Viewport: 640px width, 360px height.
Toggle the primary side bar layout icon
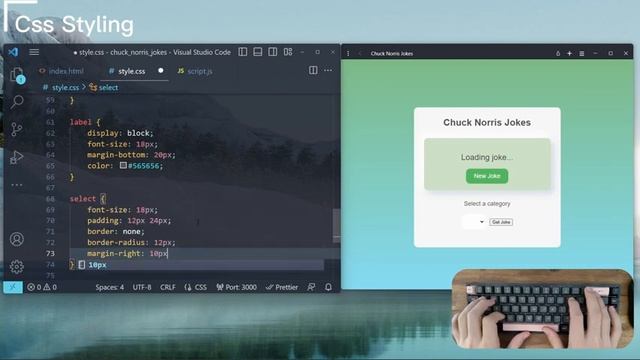point(243,52)
